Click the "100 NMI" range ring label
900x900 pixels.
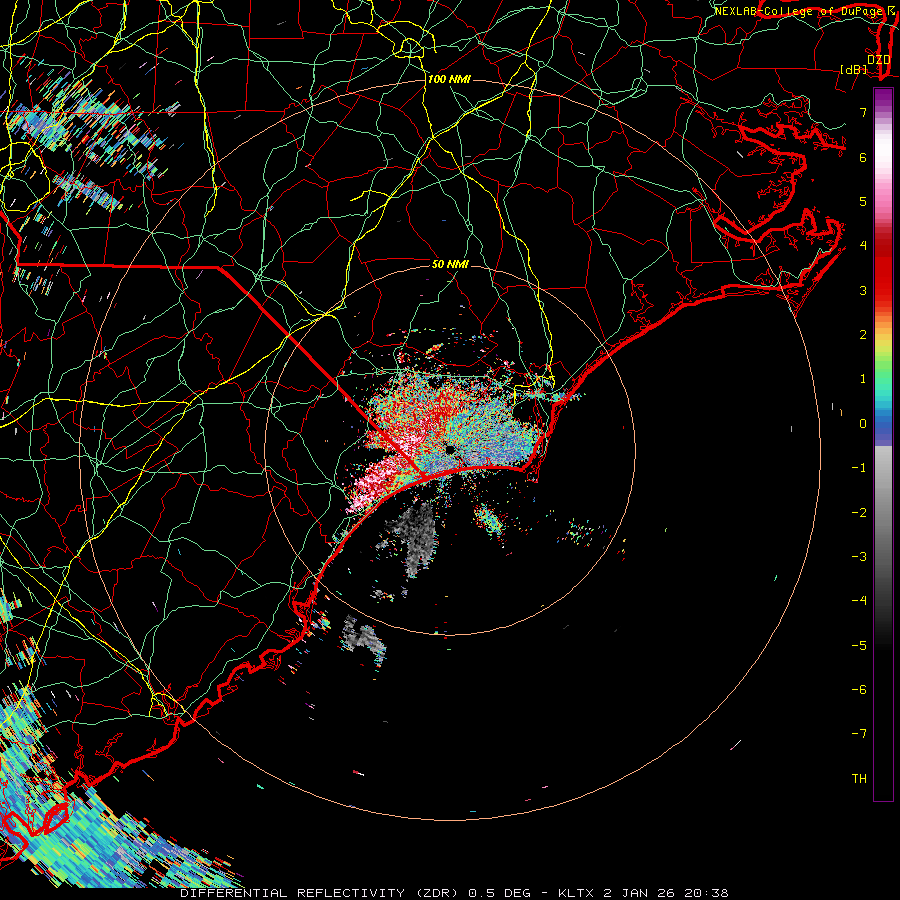449,79
